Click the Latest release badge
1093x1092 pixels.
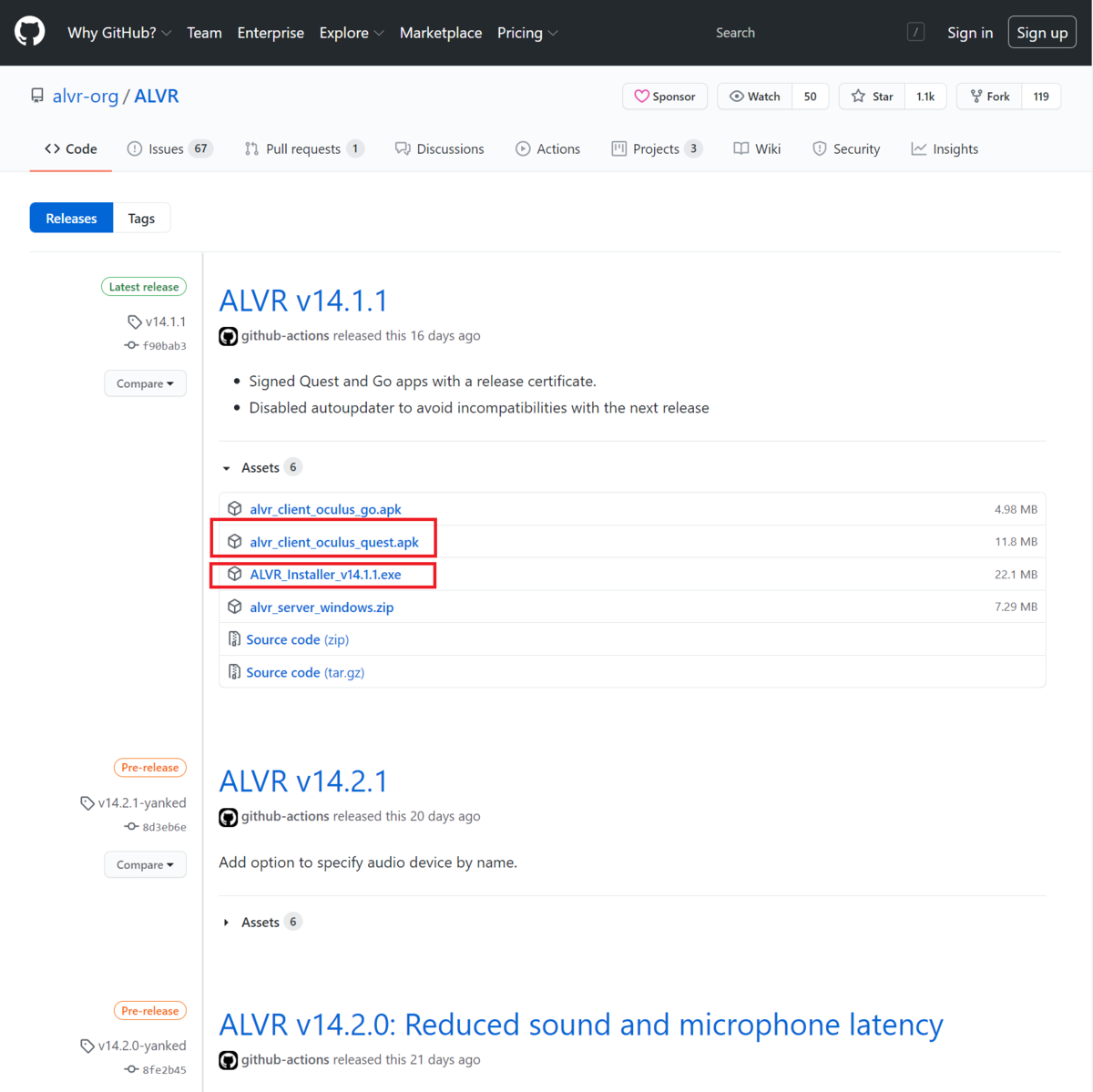pos(144,287)
